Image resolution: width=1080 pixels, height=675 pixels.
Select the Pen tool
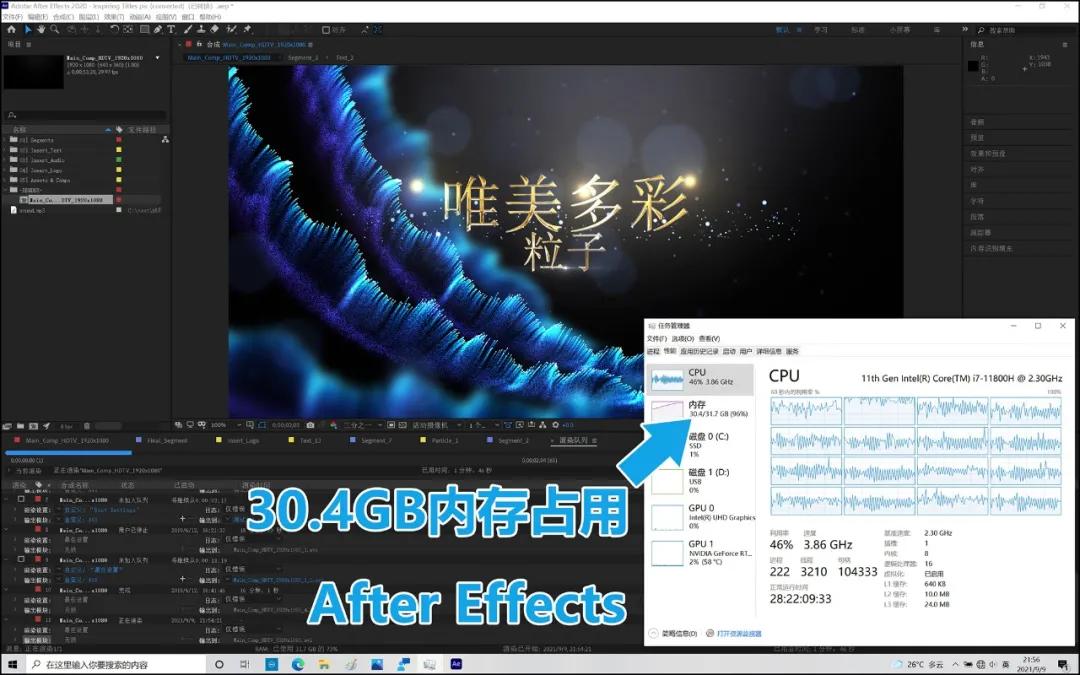(x=158, y=31)
